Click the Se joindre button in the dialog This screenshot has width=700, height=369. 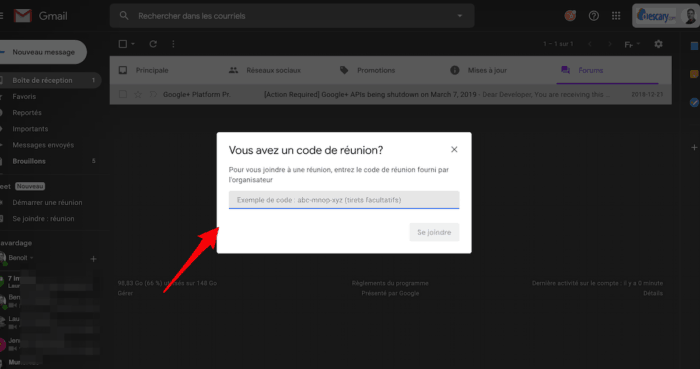tap(434, 232)
